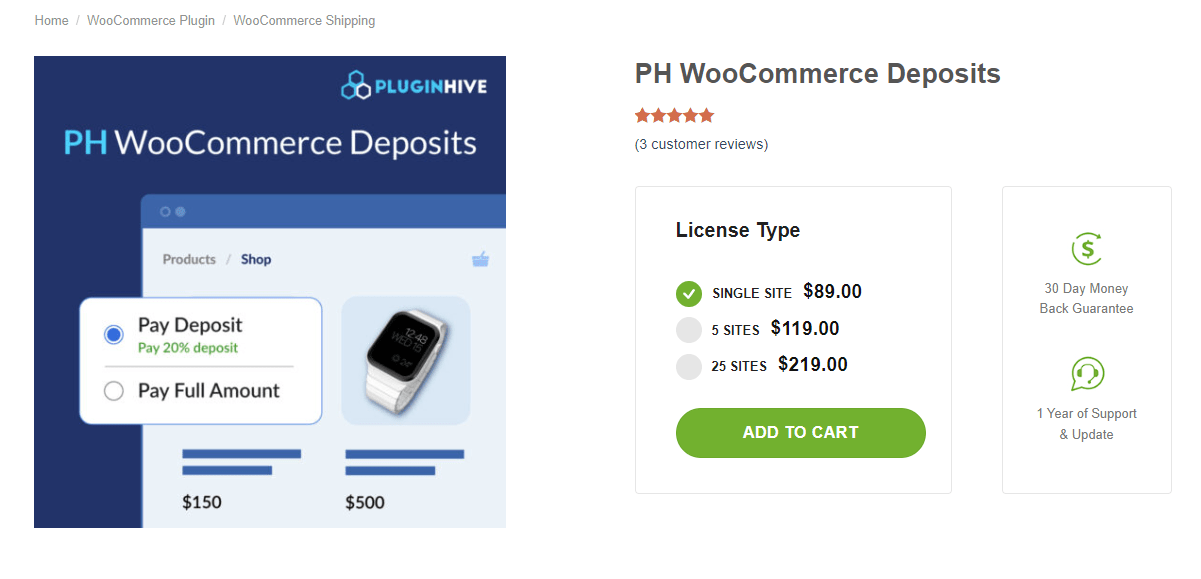
Task: Click the PluginHive hexagon logo
Action: point(355,84)
